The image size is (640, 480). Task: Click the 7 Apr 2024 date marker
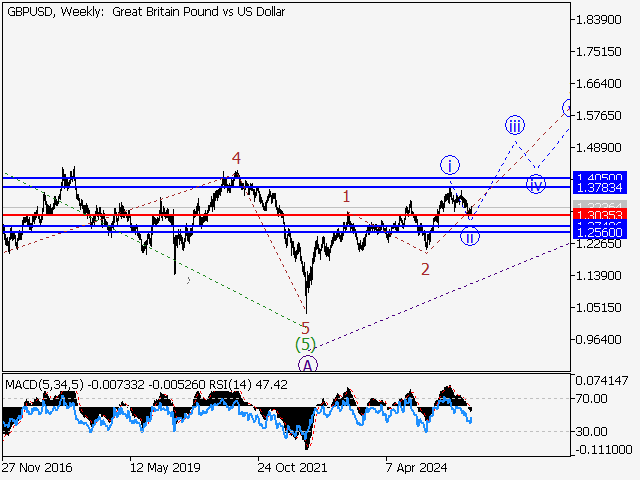coord(417,466)
